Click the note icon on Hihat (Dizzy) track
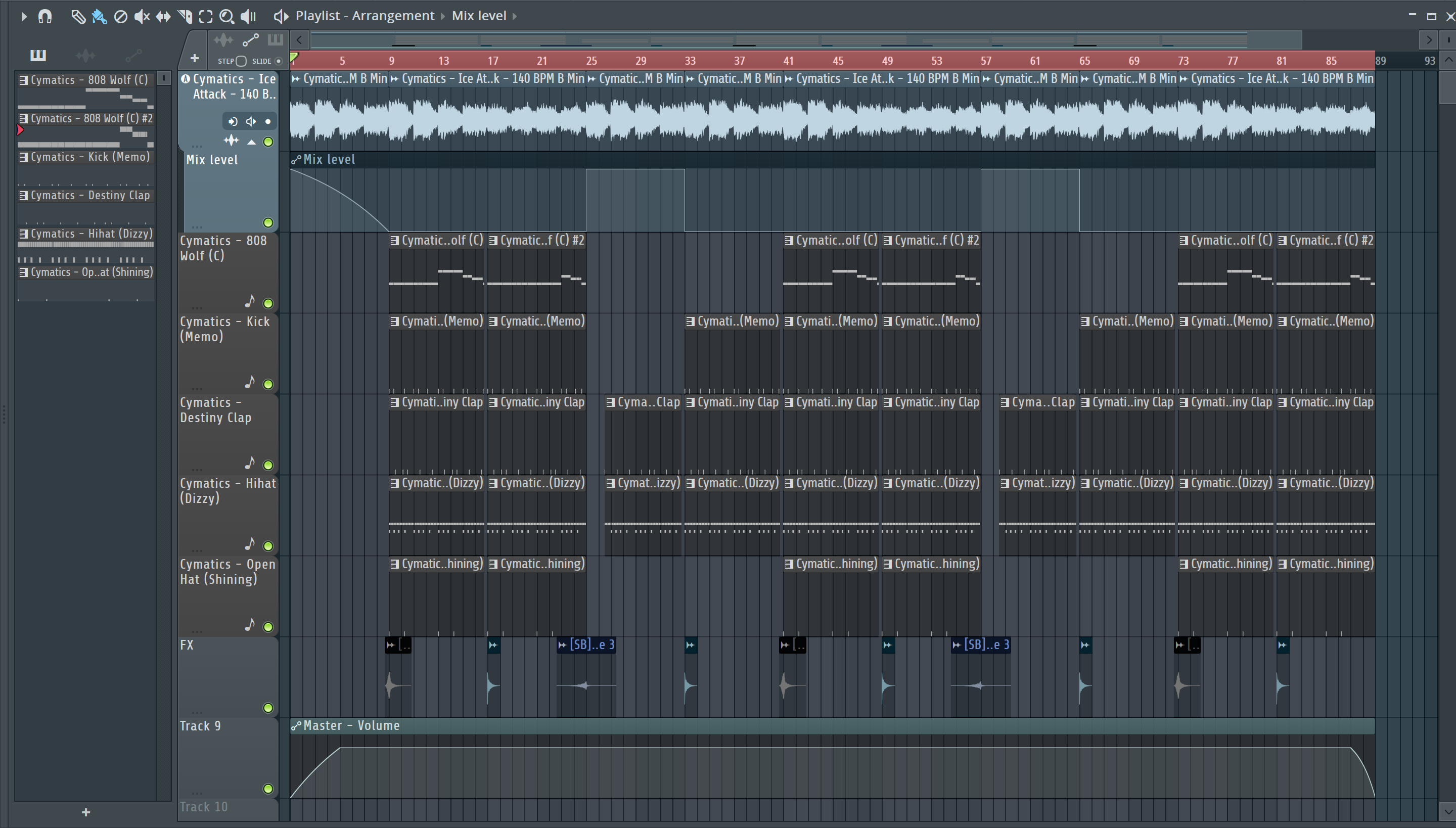The image size is (1456, 828). tap(249, 544)
